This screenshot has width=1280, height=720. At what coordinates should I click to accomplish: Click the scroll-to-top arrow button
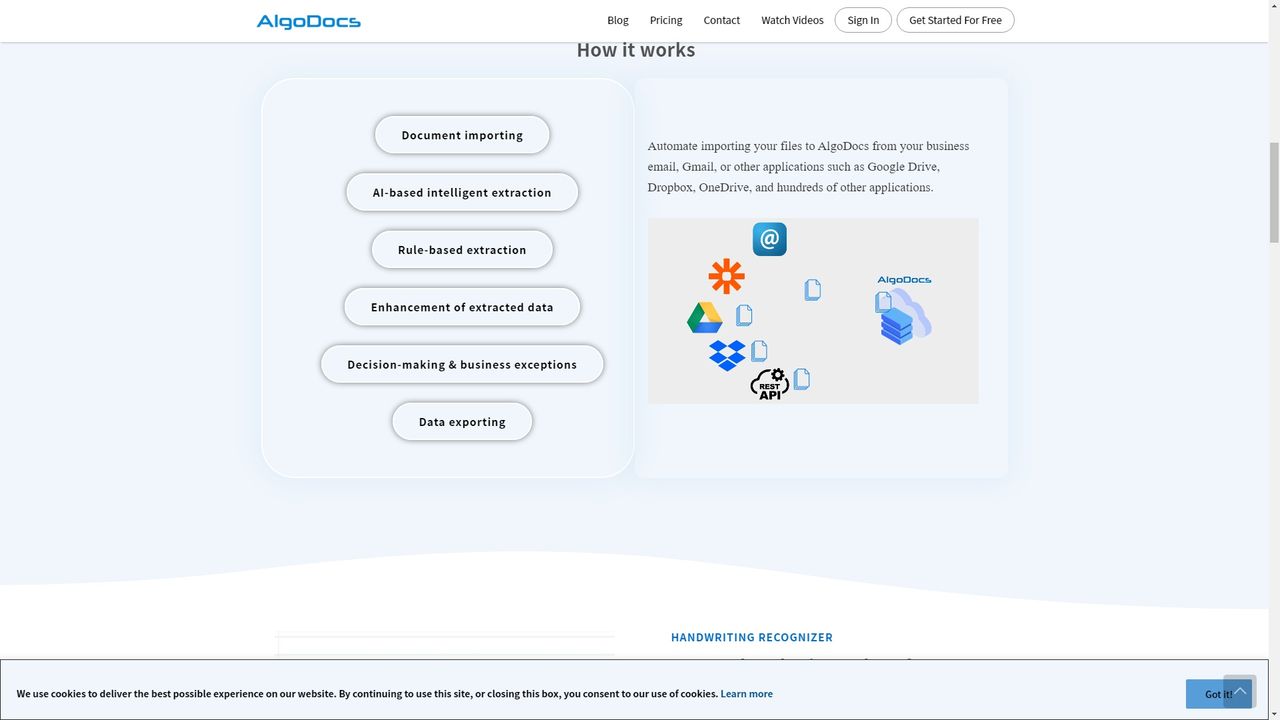pos(1240,691)
